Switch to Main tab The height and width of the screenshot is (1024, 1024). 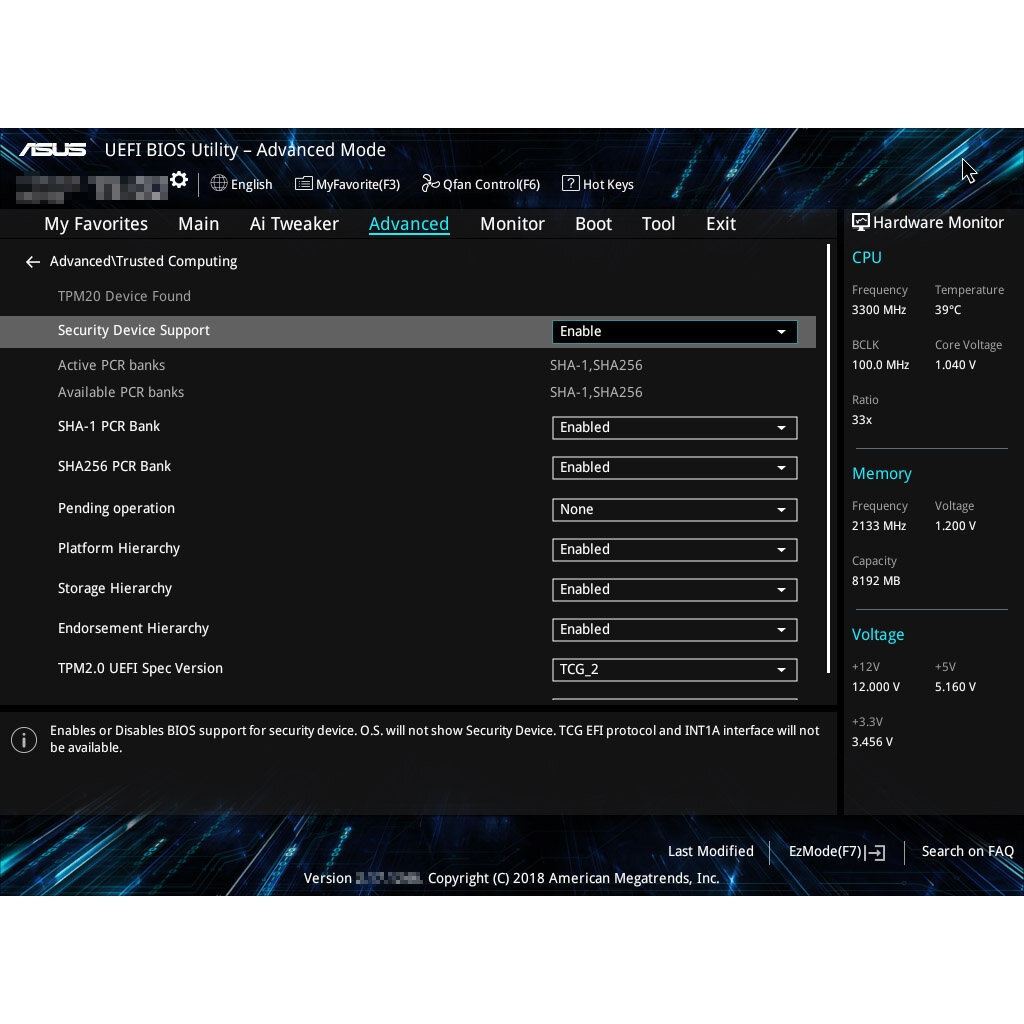coord(199,224)
